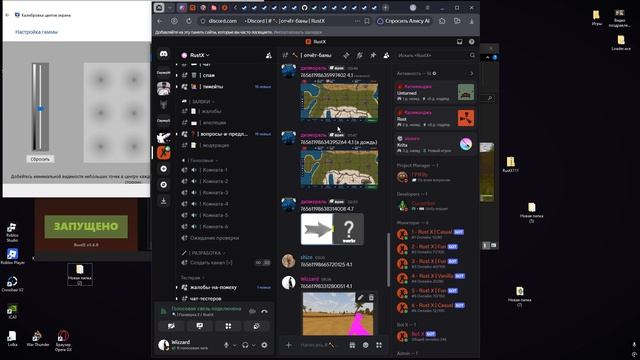
Task: Open the Discord help question mark icon
Action: coord(471,42)
